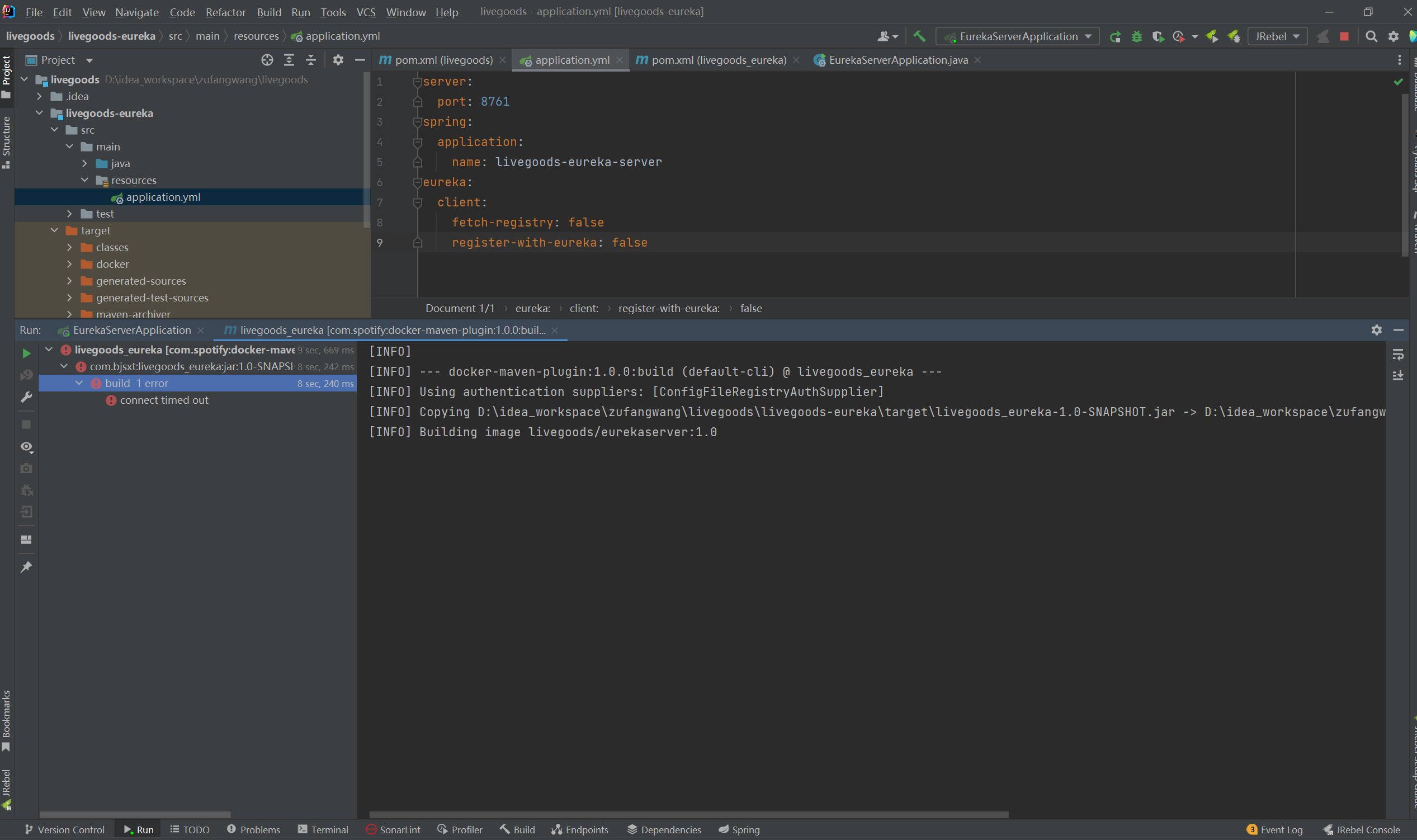
Task: Debug with JRebel icon
Action: pos(1234,36)
